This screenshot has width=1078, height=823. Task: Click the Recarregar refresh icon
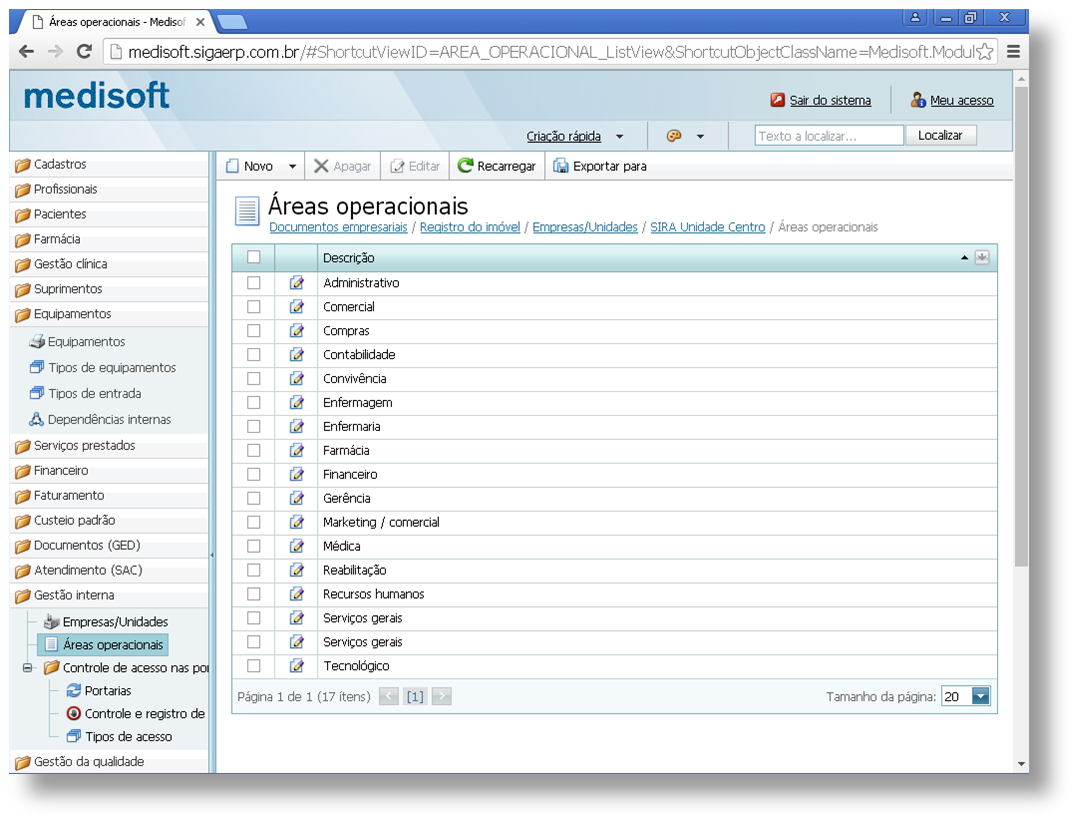(465, 166)
